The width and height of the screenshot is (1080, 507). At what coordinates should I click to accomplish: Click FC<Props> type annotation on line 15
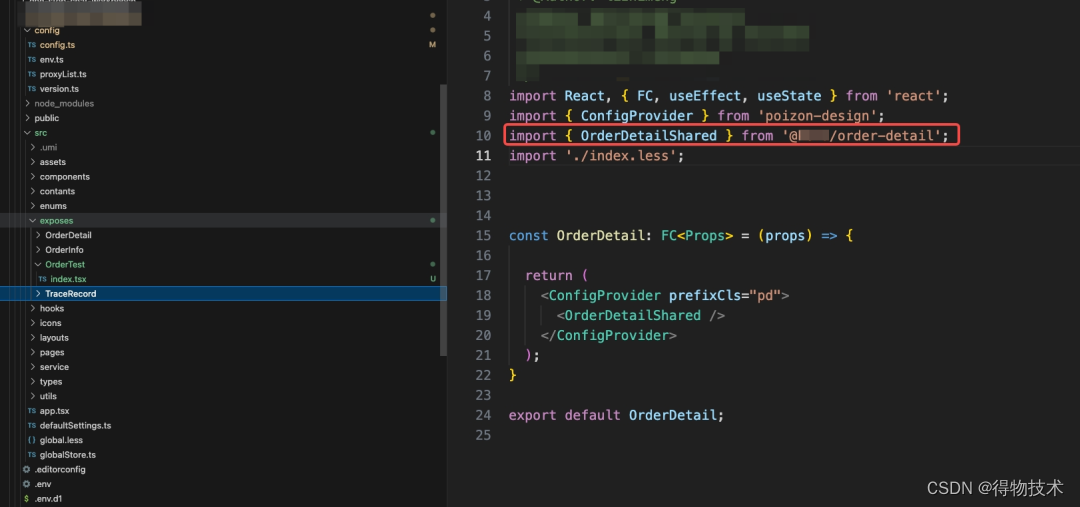[697, 236]
